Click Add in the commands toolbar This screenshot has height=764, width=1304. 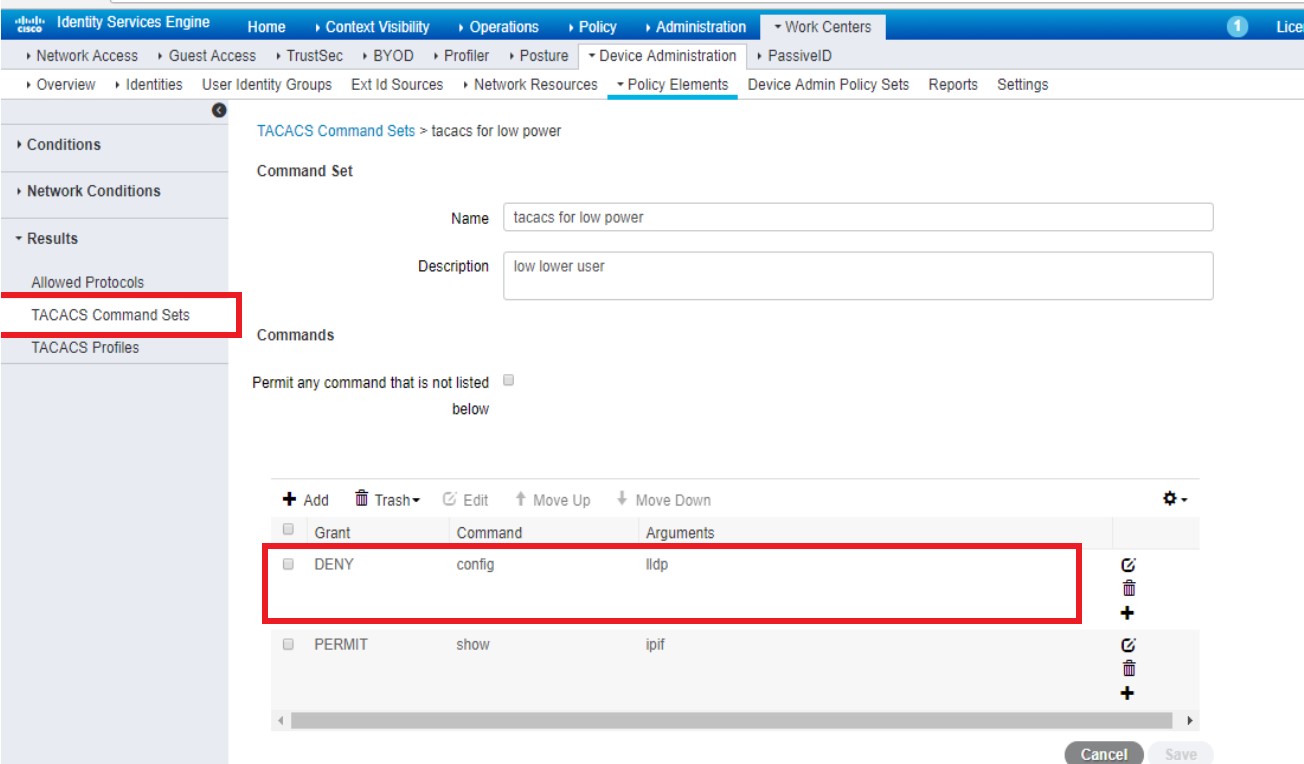(x=306, y=500)
